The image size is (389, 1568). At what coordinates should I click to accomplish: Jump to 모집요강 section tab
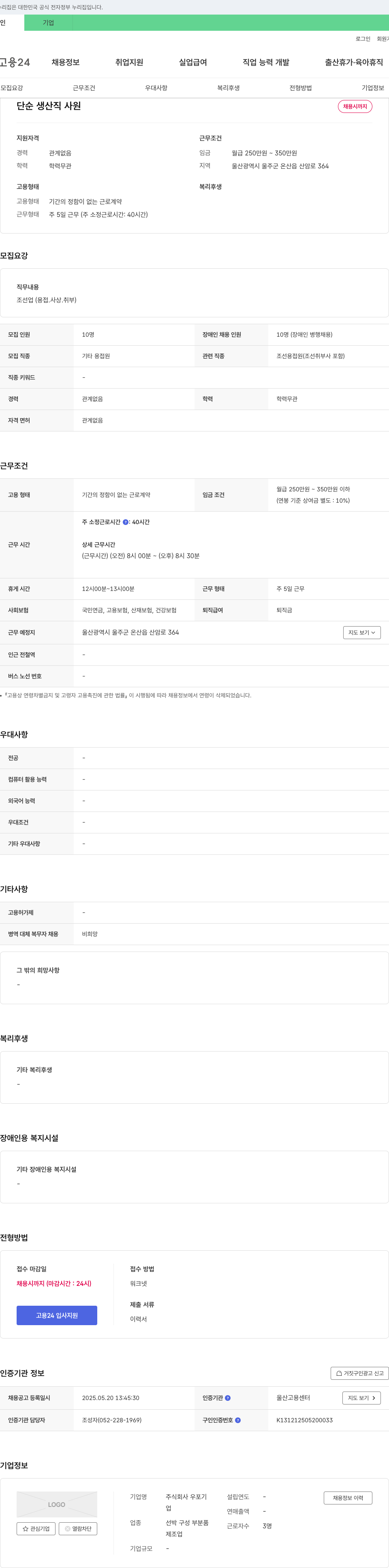tap(12, 88)
